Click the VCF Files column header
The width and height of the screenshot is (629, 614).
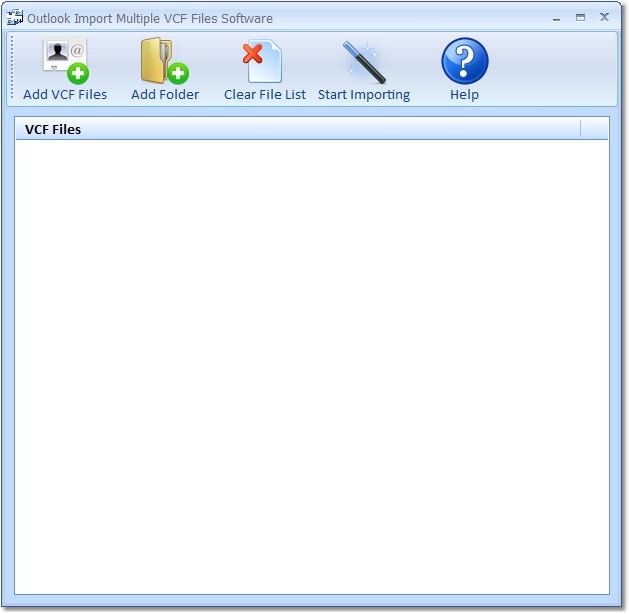(x=298, y=129)
